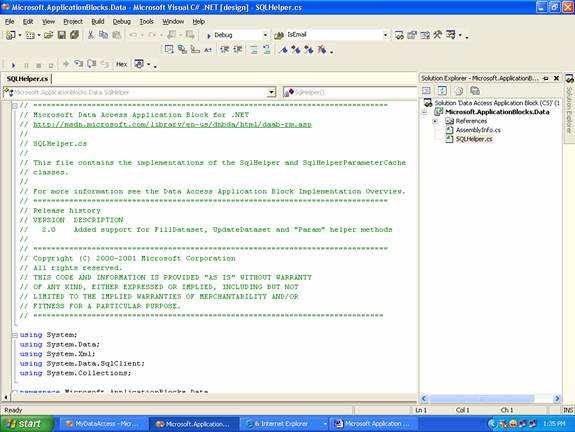Collapse the Microsoft.ApplicationBlocks.Data project node
Image resolution: width=575 pixels, height=432 pixels.
(424, 112)
